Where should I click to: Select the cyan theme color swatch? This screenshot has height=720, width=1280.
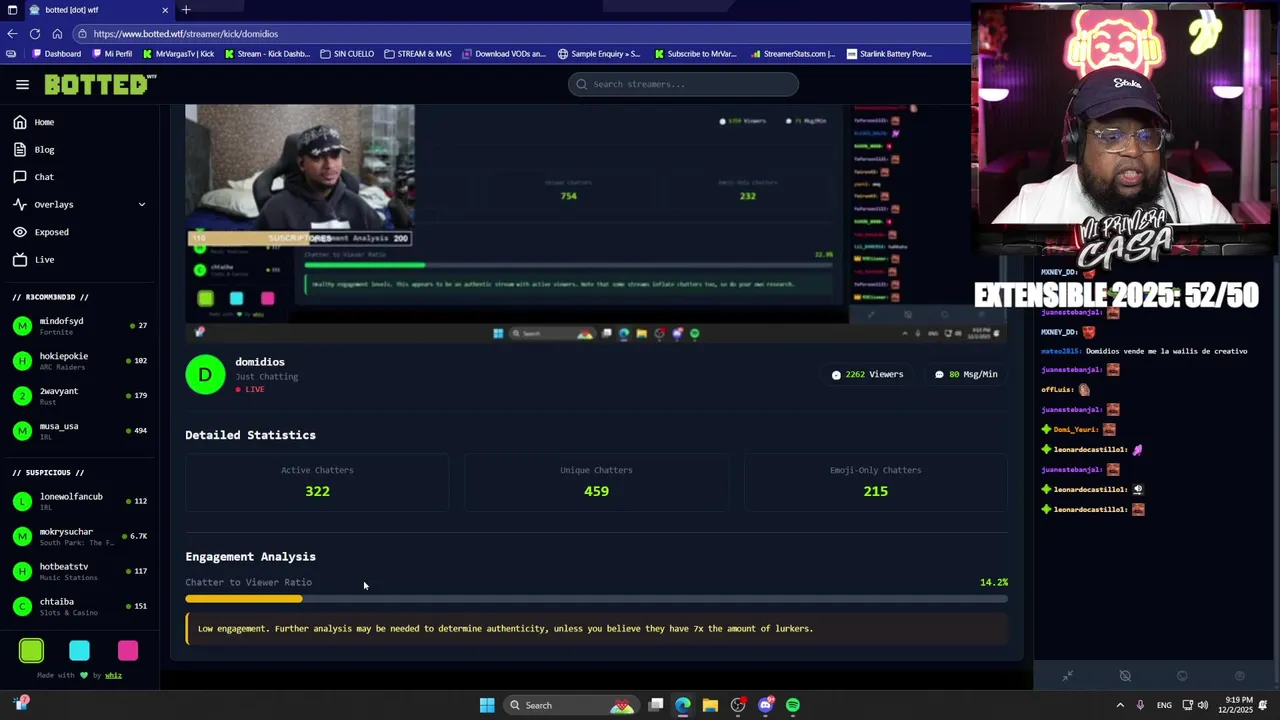(x=79, y=651)
